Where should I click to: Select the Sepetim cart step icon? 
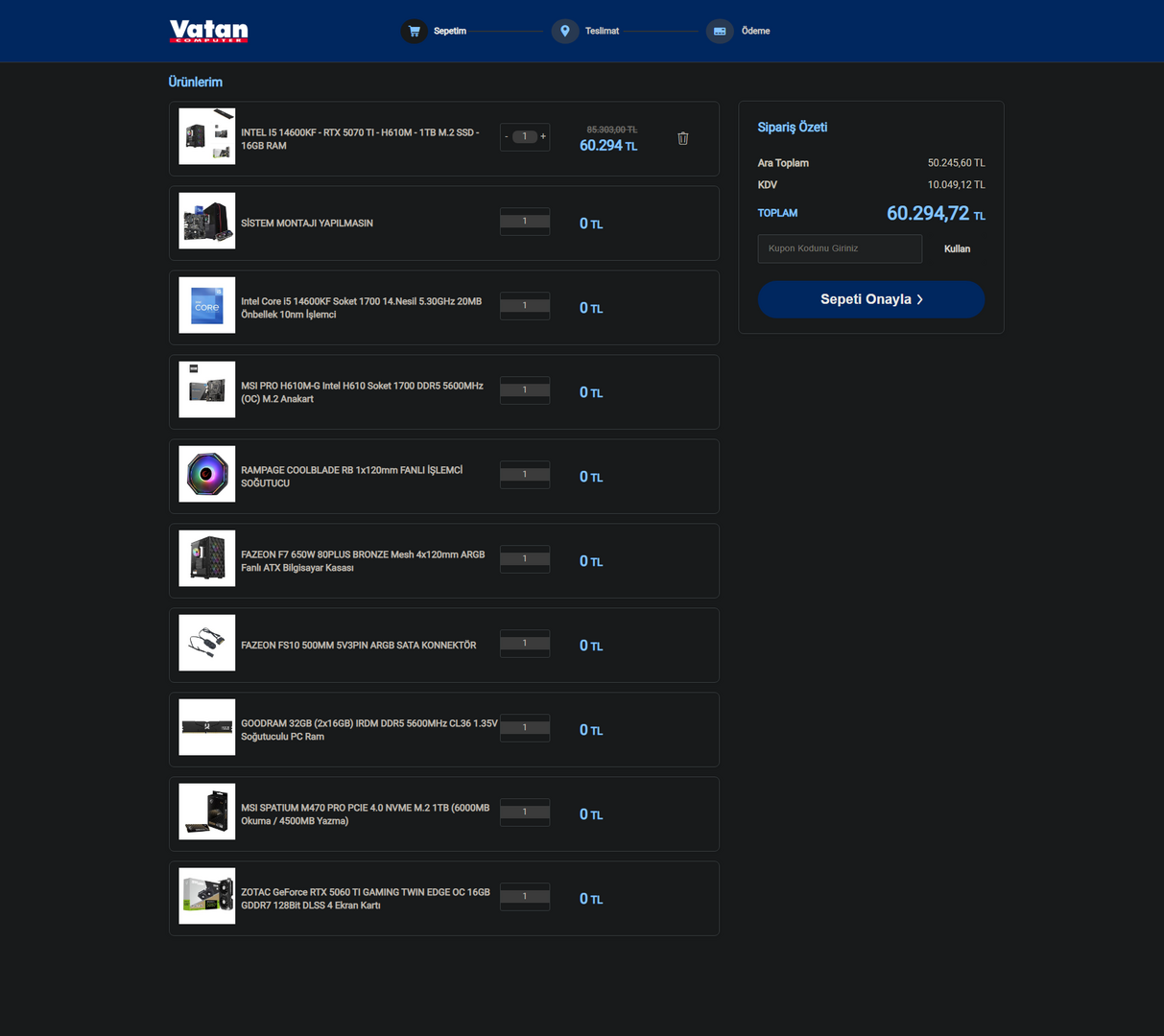pyautogui.click(x=414, y=31)
